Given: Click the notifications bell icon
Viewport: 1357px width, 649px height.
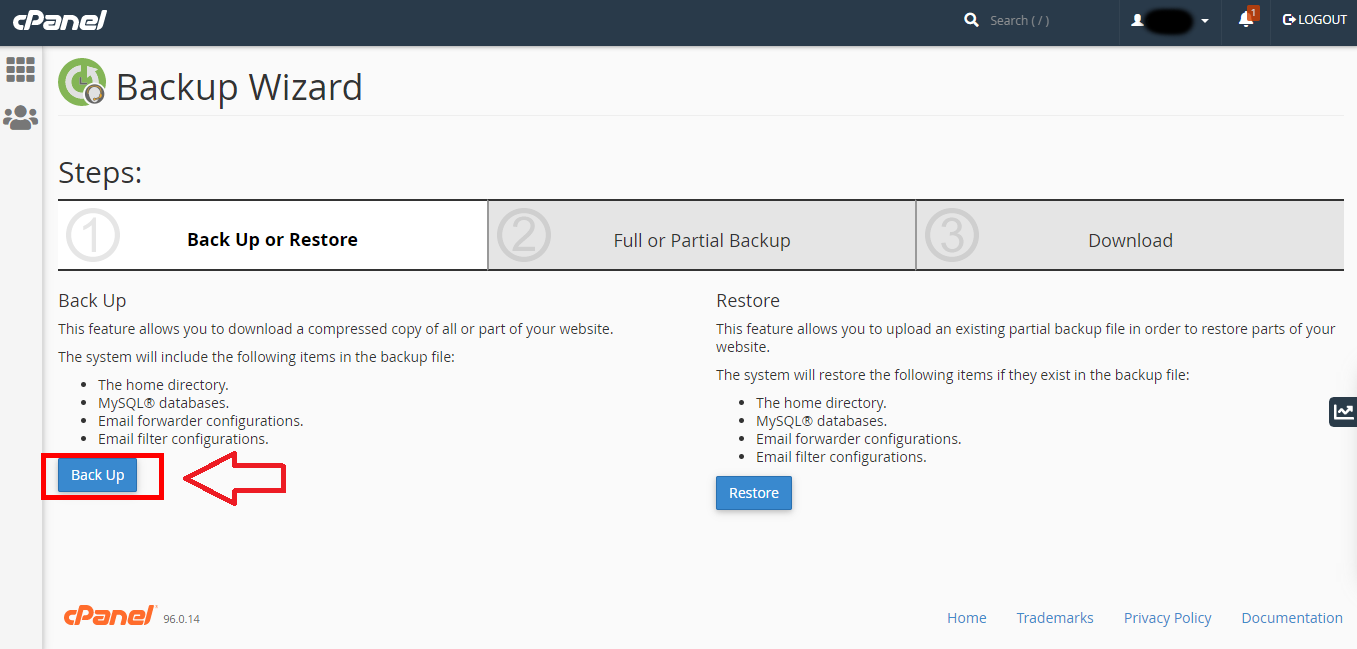Looking at the screenshot, I should coord(1245,20).
